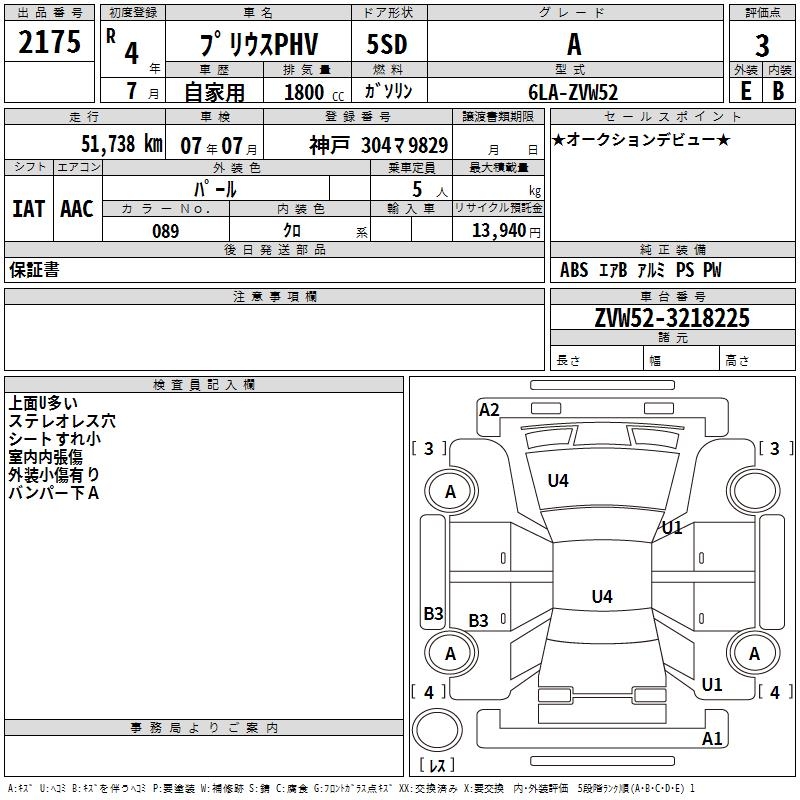This screenshot has width=800, height=800.
Task: Click the bottom-left wheel circle marked A
Action: (x=450, y=654)
